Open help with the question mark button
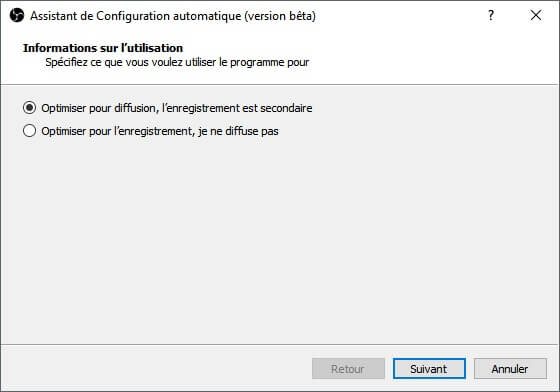560x392 pixels. pos(491,15)
